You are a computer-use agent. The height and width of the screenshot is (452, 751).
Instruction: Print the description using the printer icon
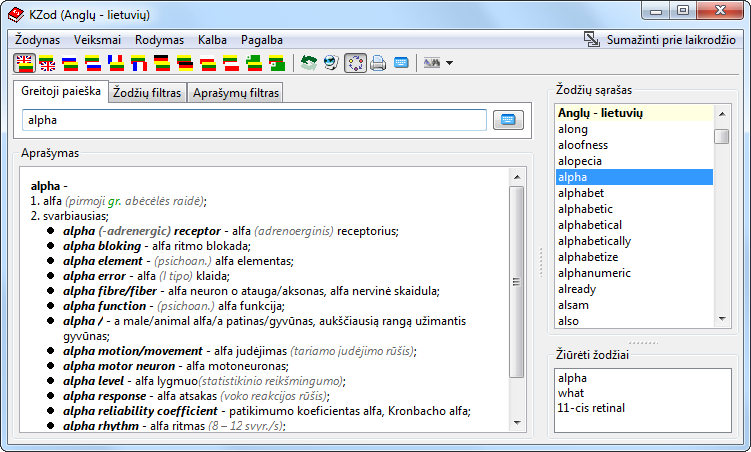378,63
